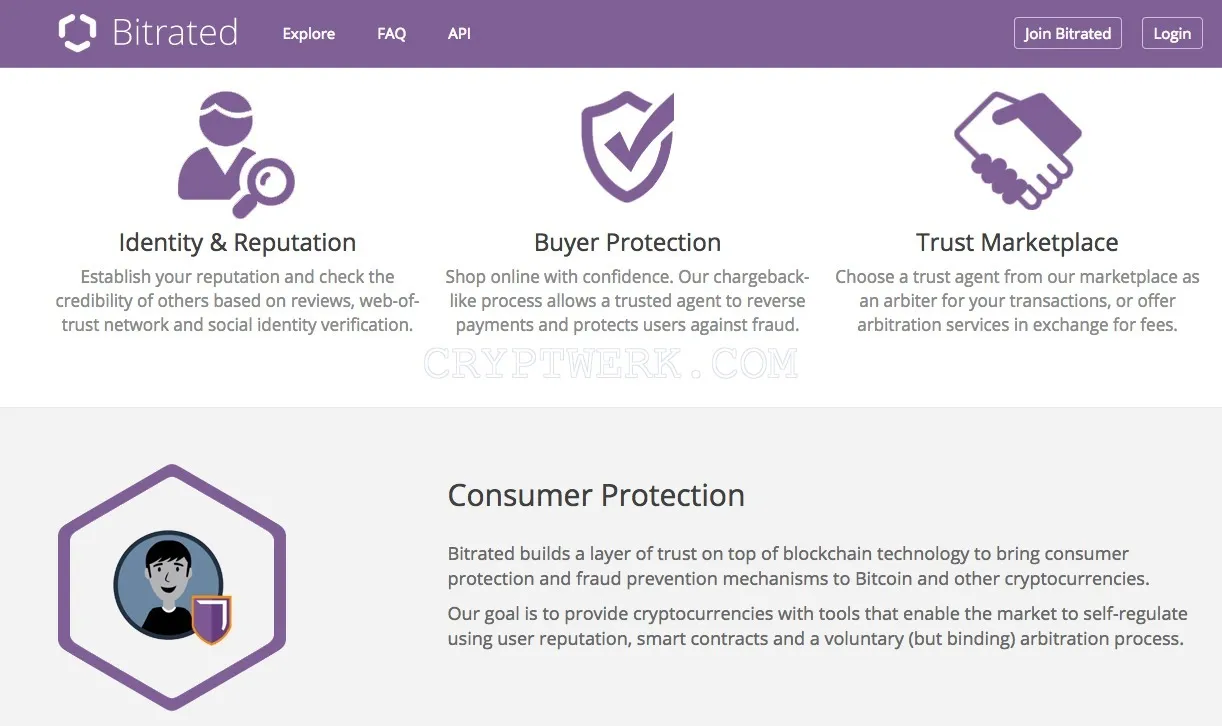
Task: Select the Identity & Reputation heading
Action: point(237,243)
